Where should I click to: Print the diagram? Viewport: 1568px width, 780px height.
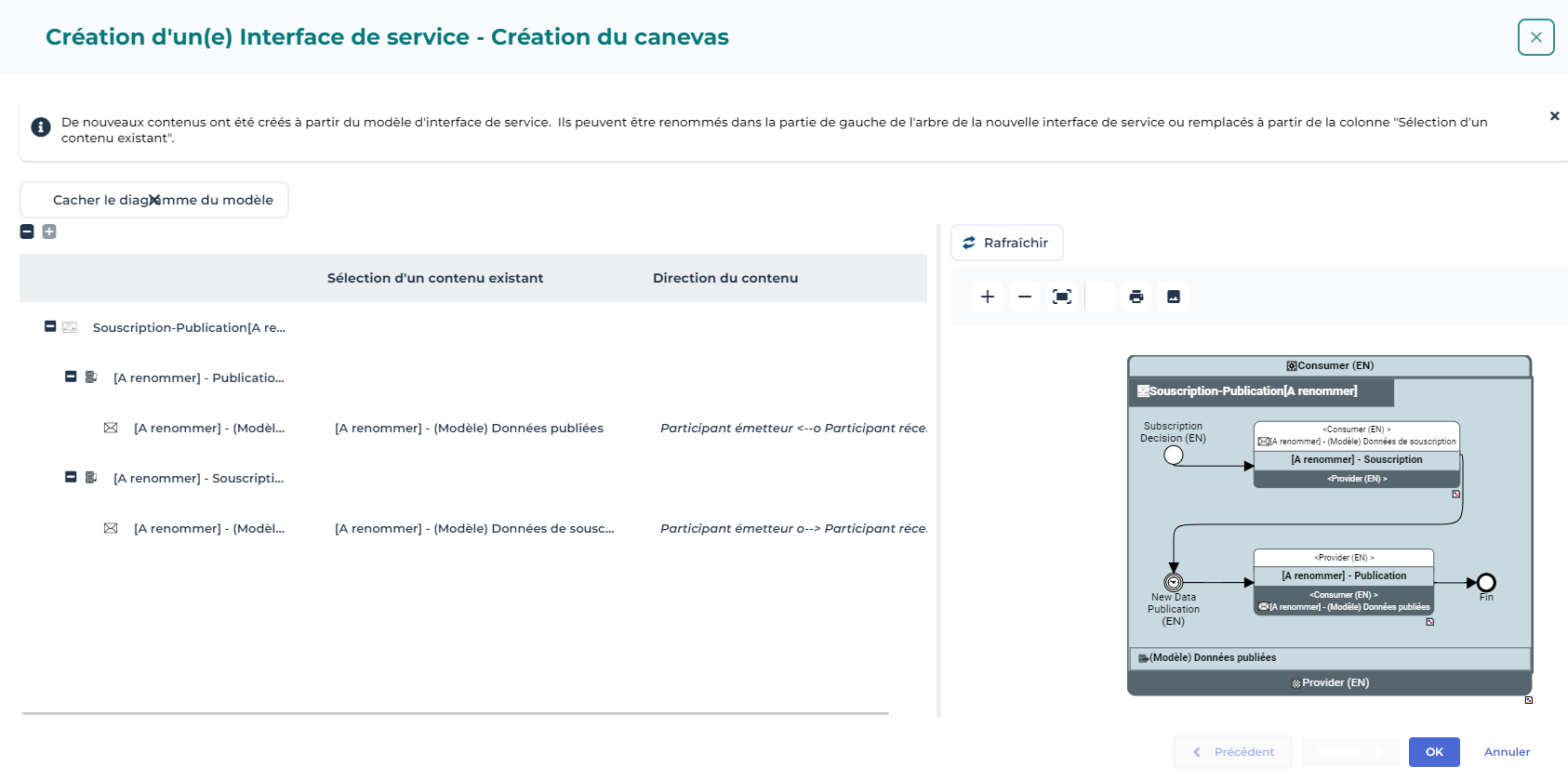(1136, 297)
